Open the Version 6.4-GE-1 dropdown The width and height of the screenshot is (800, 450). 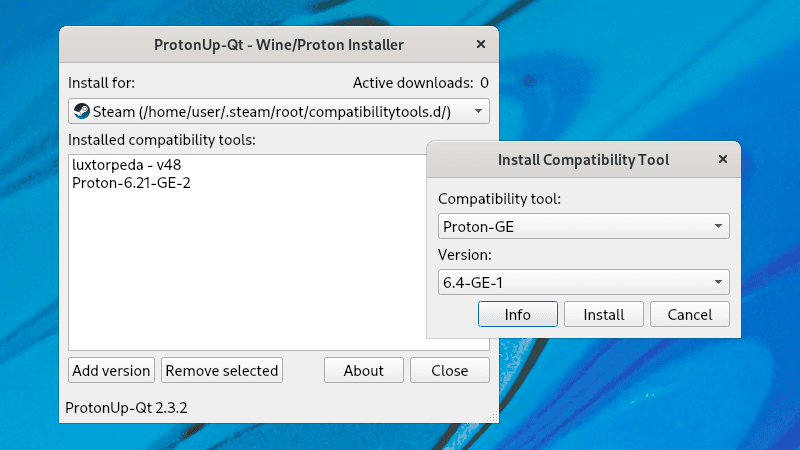(584, 282)
